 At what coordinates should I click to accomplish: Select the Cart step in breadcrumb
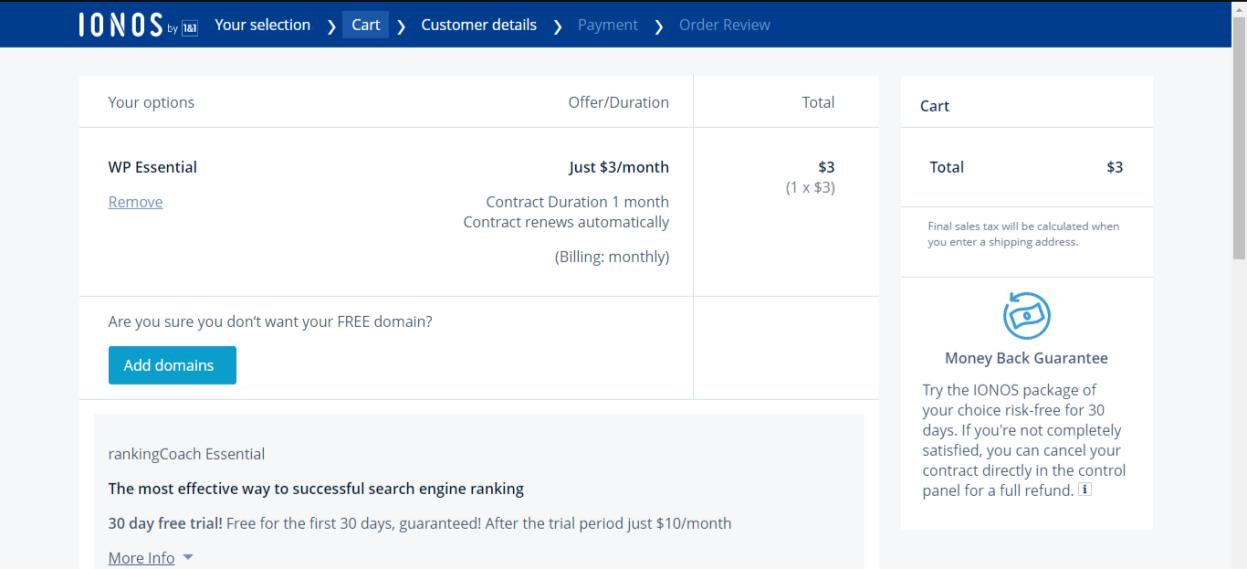(366, 25)
